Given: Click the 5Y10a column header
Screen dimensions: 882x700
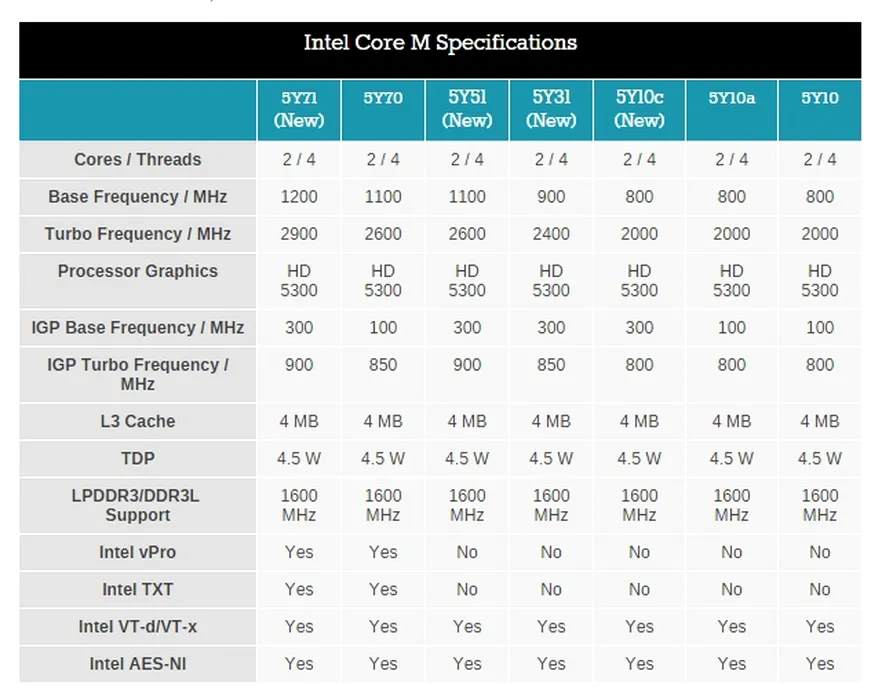Looking at the screenshot, I should point(731,98).
